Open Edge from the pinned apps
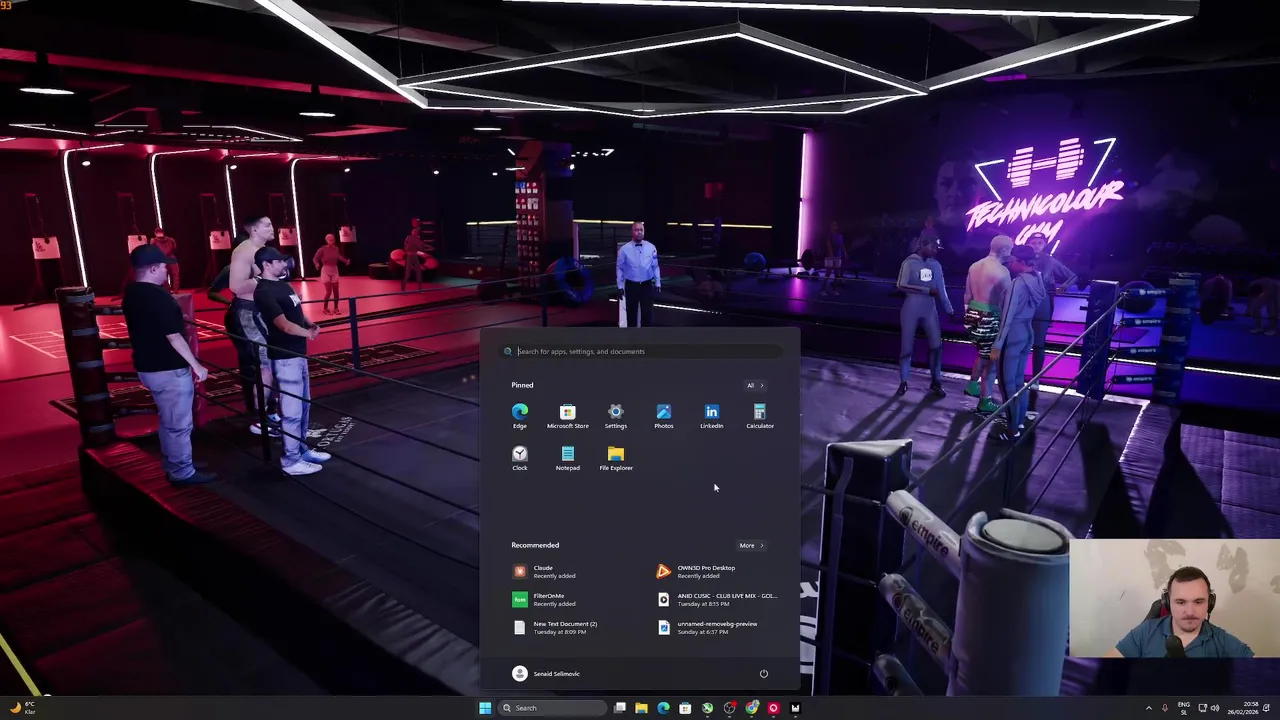Image resolution: width=1280 pixels, height=720 pixels. point(520,416)
